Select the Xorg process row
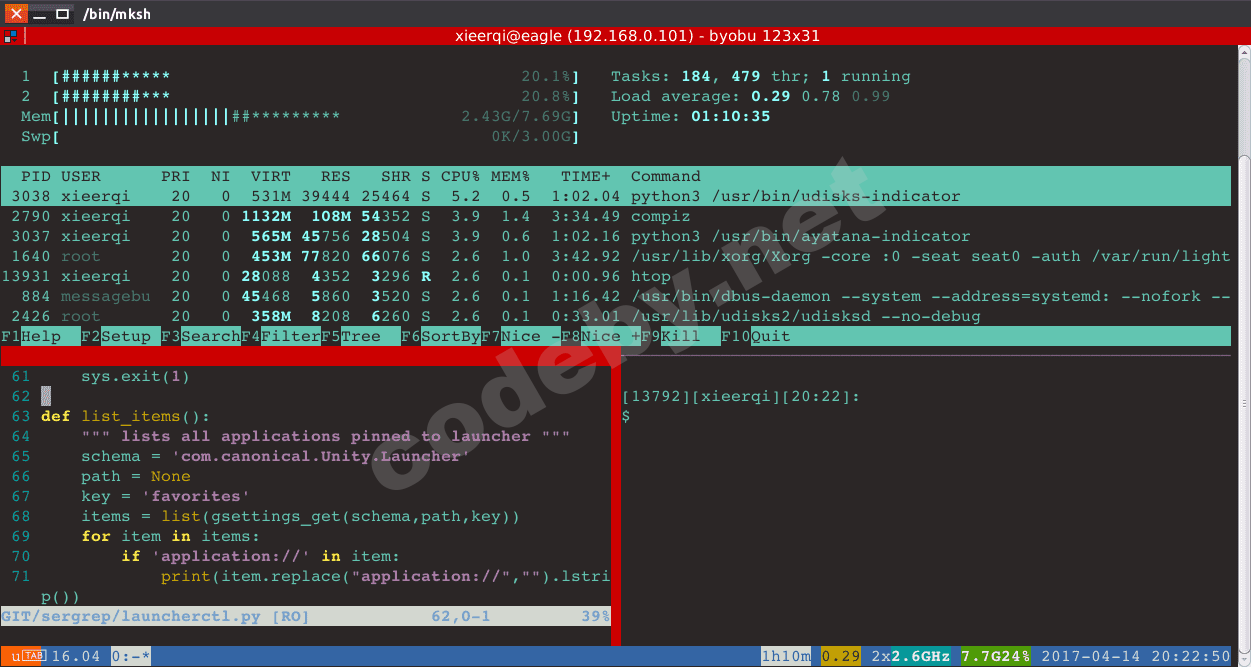The image size is (1251, 667). tap(616, 256)
